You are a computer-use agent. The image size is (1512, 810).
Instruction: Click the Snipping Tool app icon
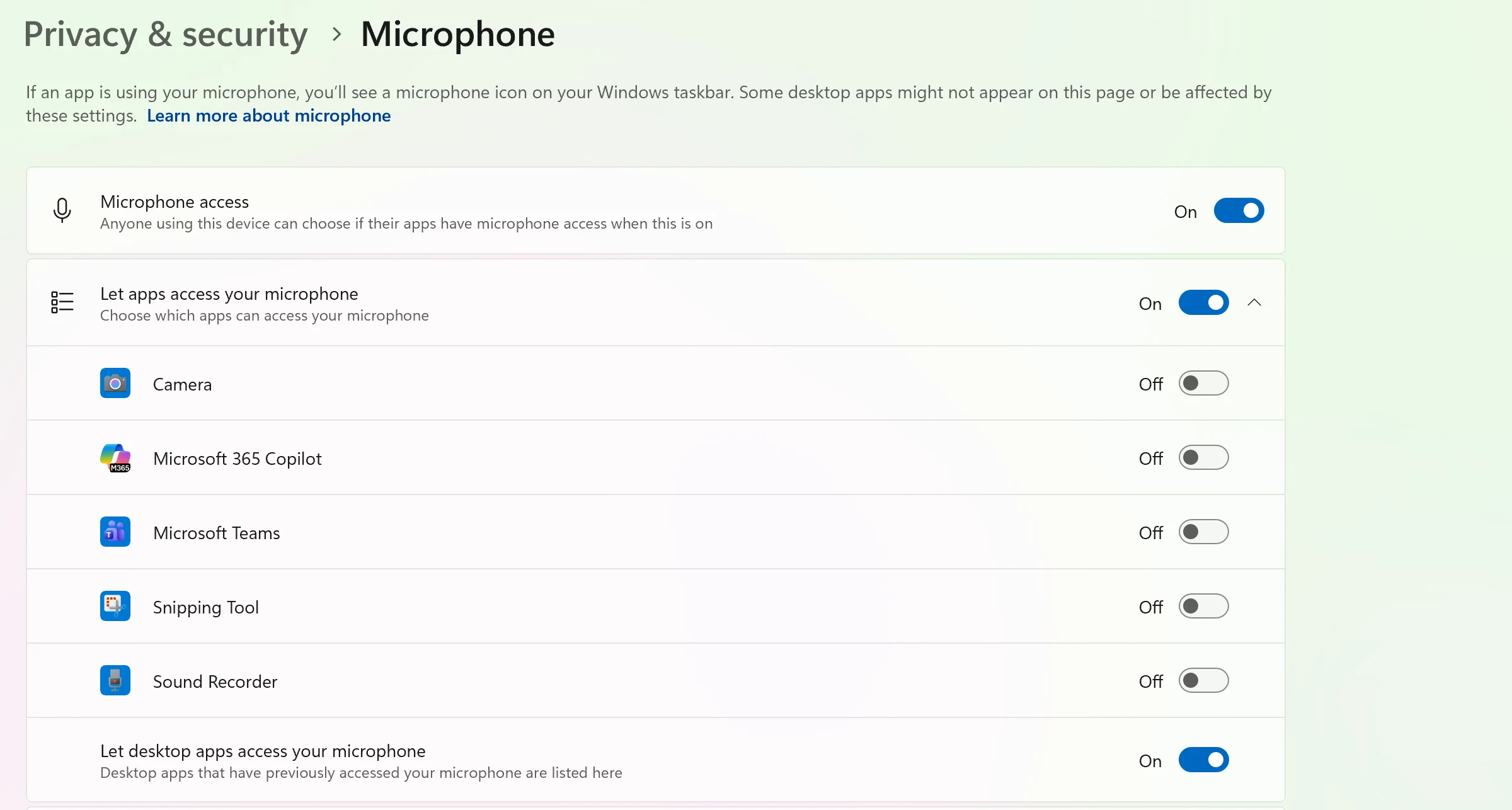[x=115, y=606]
